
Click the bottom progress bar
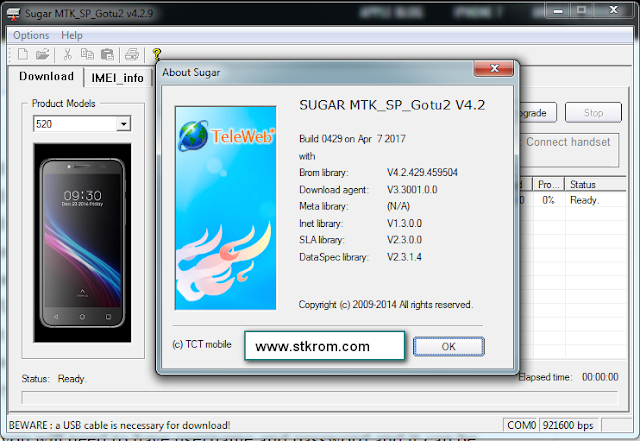320,397
